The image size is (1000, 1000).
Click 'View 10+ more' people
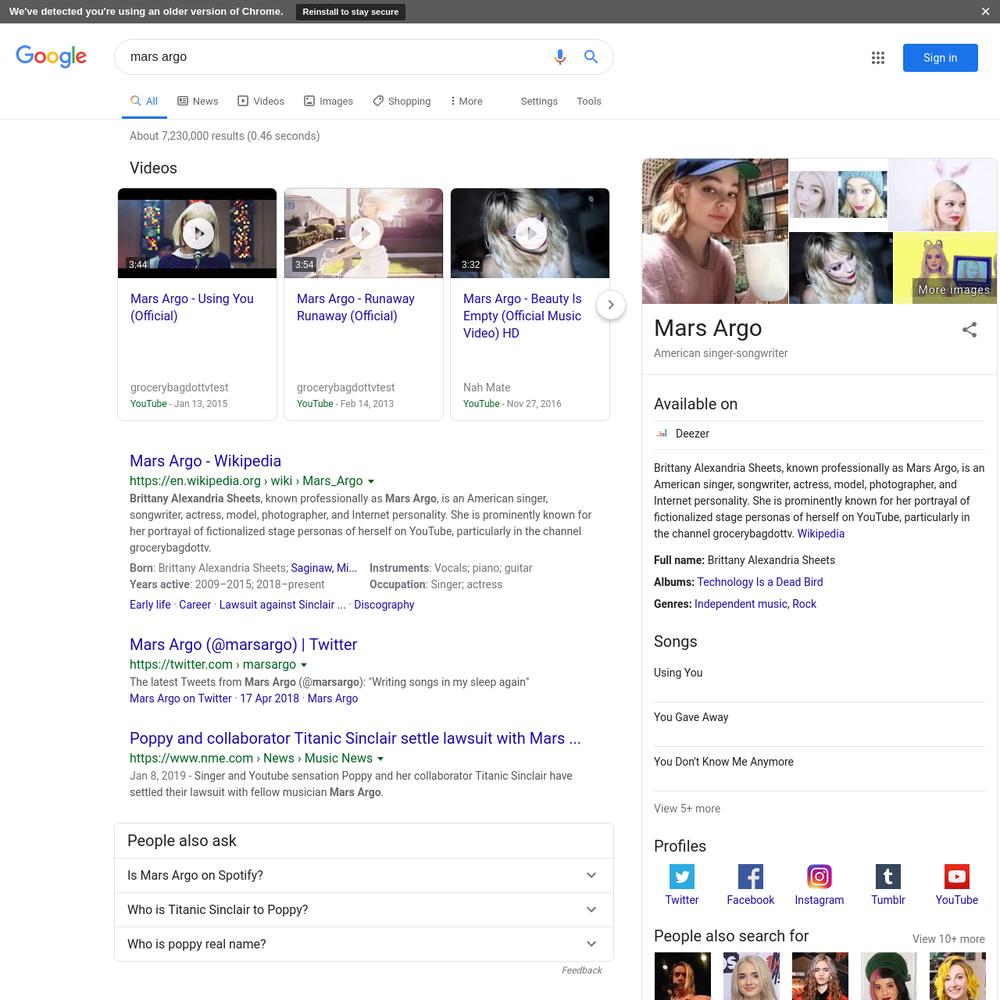[948, 939]
